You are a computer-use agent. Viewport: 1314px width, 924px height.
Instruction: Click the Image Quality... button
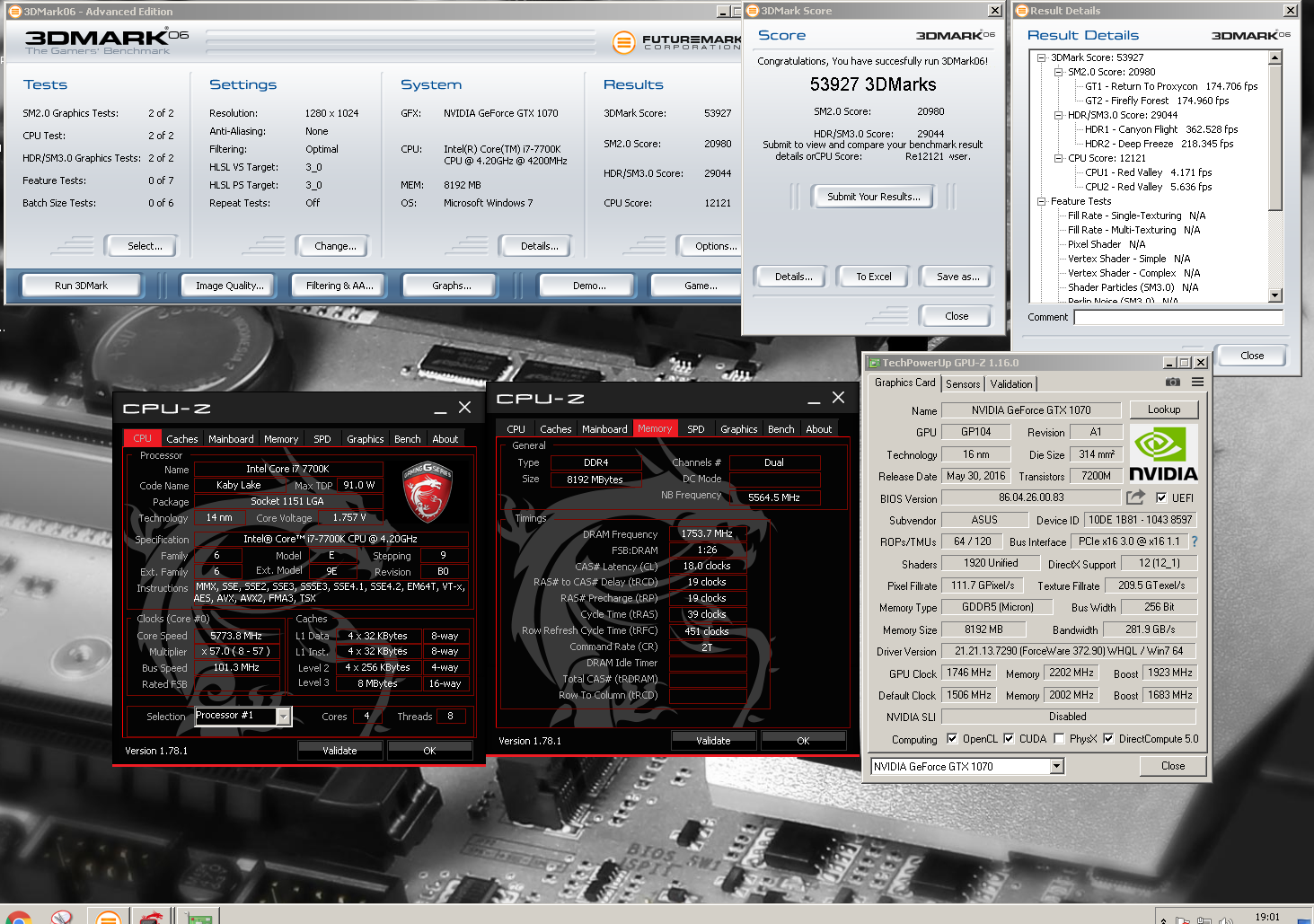coord(230,286)
